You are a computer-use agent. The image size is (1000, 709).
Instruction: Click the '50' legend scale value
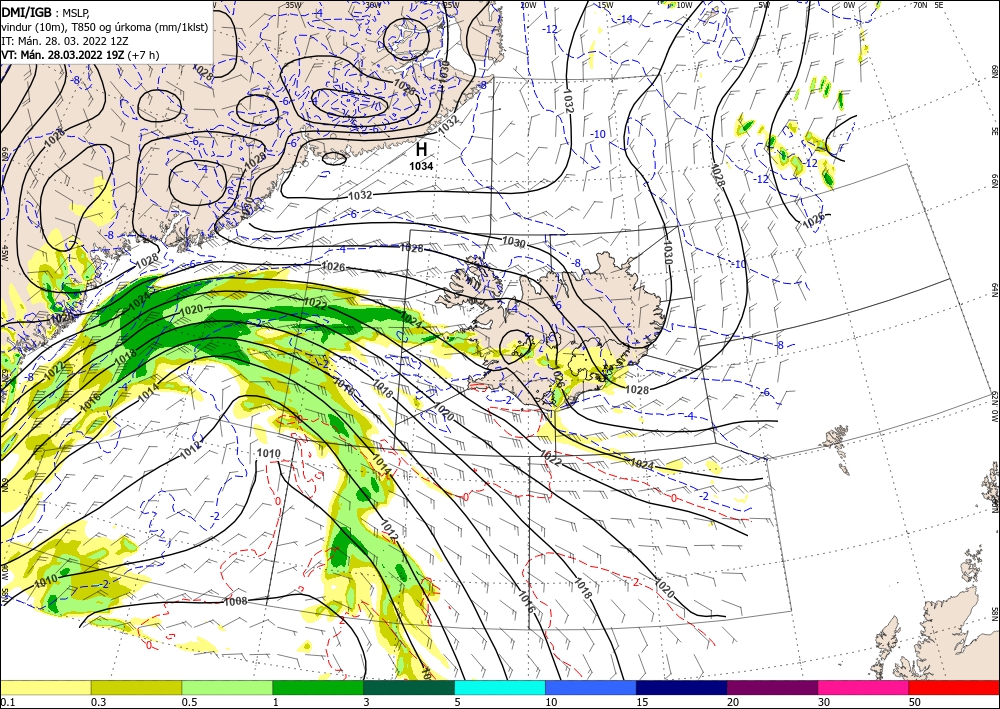(915, 702)
